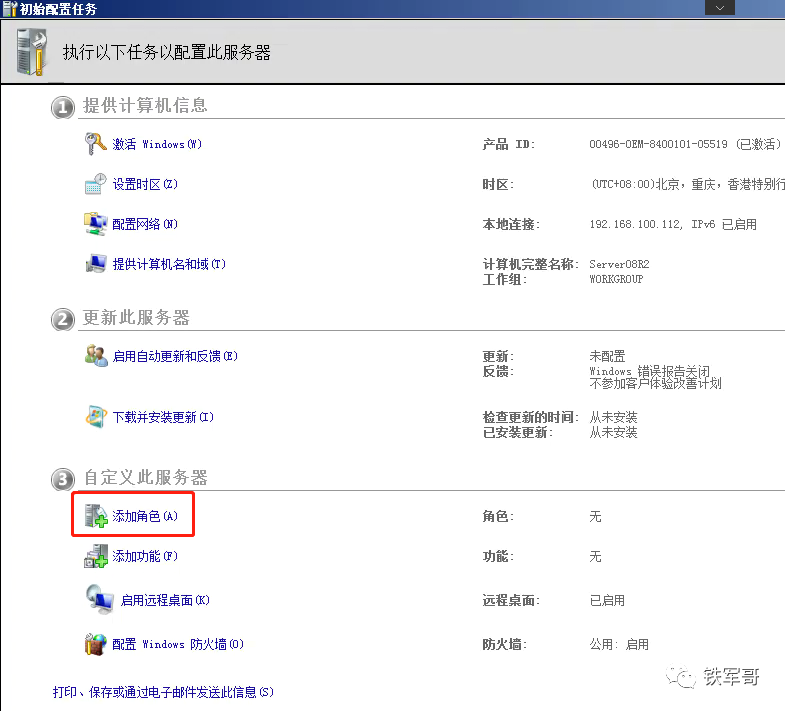
Task: Click the 初始配置任务 title bar window icon
Action: click(9, 8)
